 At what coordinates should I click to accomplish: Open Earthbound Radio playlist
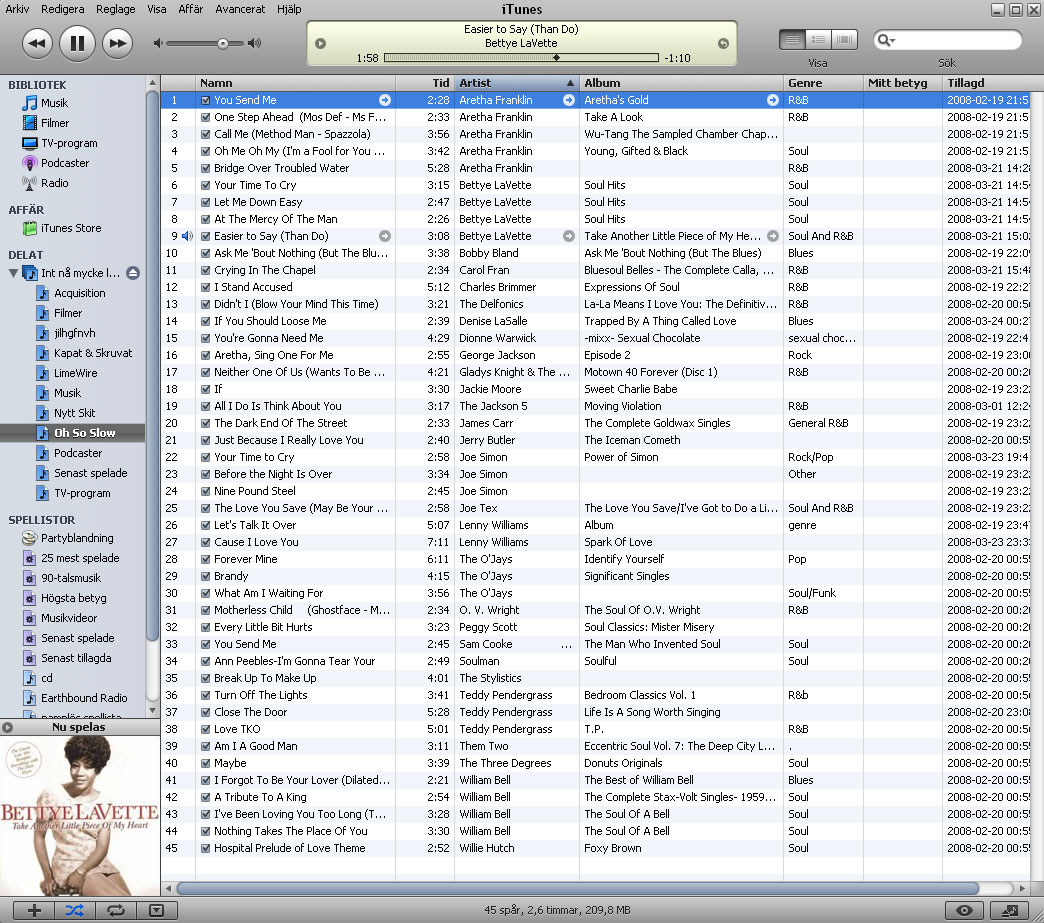[84, 698]
